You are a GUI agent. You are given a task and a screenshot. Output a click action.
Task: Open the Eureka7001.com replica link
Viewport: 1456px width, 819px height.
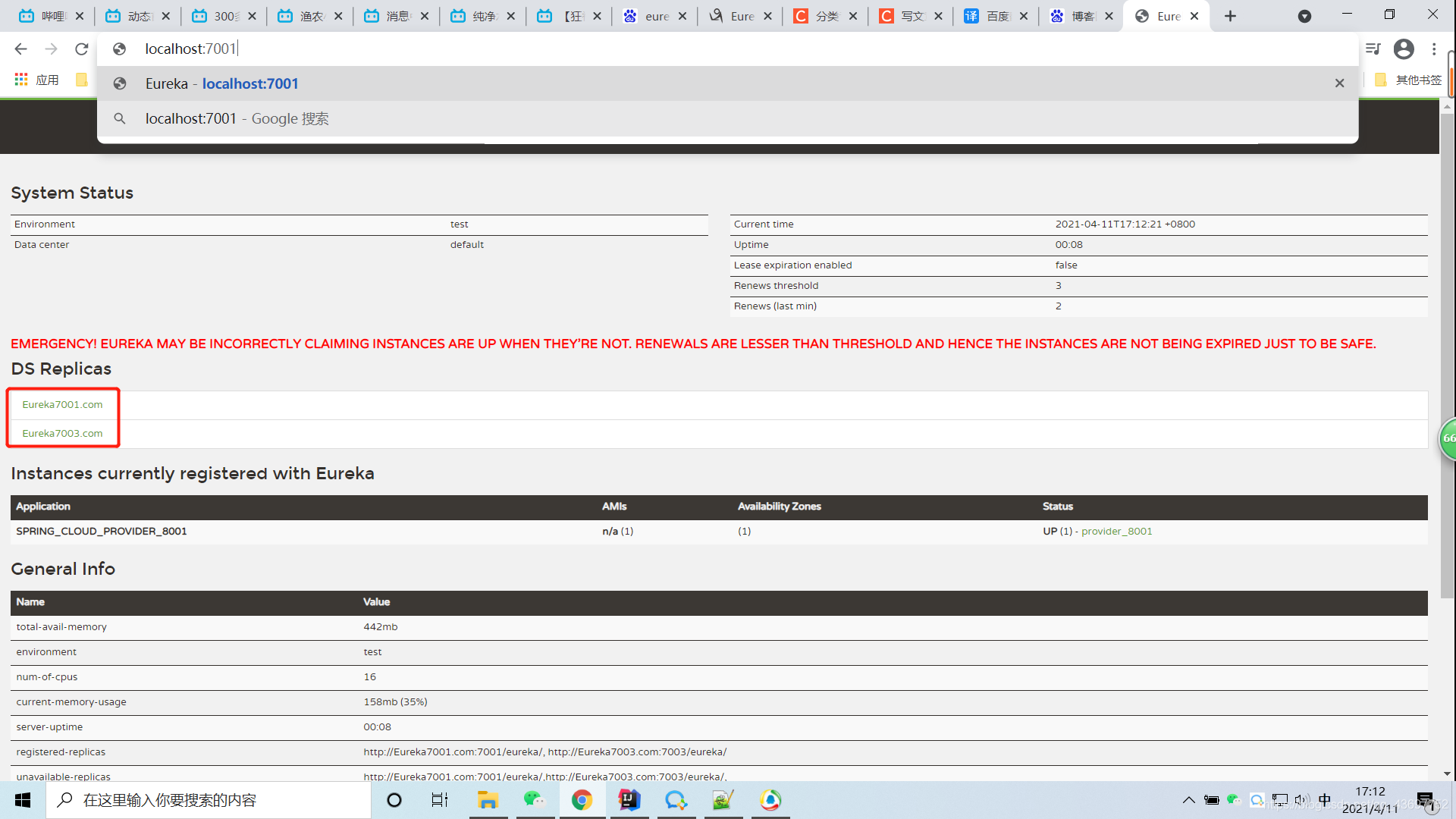coord(62,404)
